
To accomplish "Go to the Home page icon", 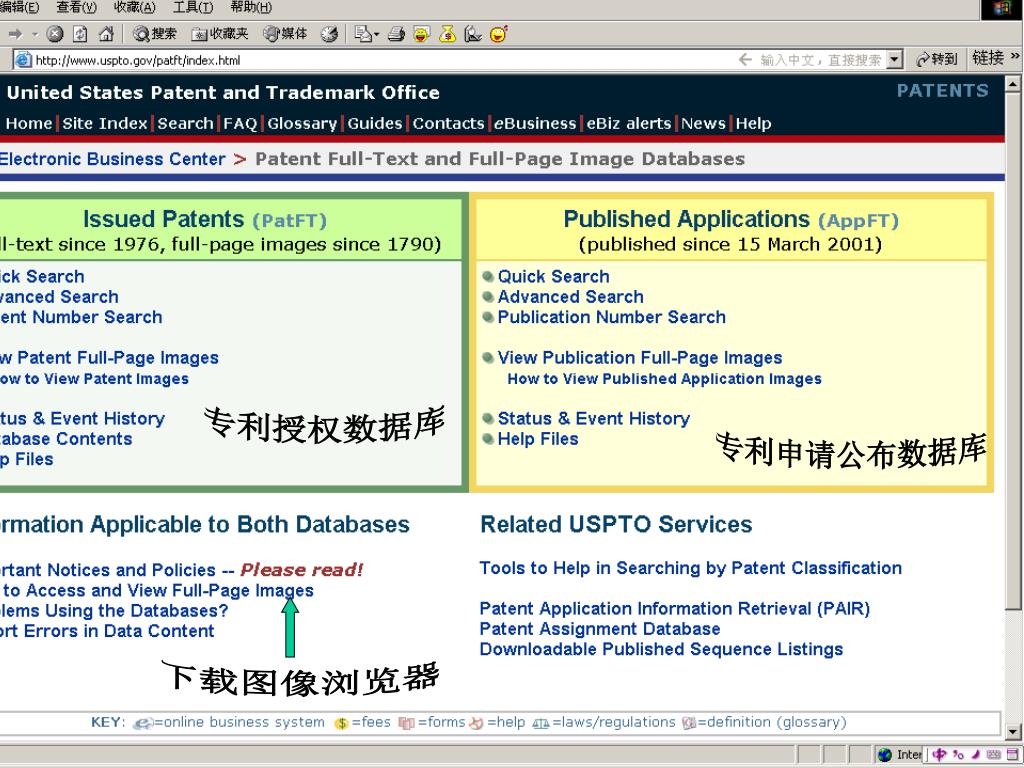I will [x=106, y=34].
